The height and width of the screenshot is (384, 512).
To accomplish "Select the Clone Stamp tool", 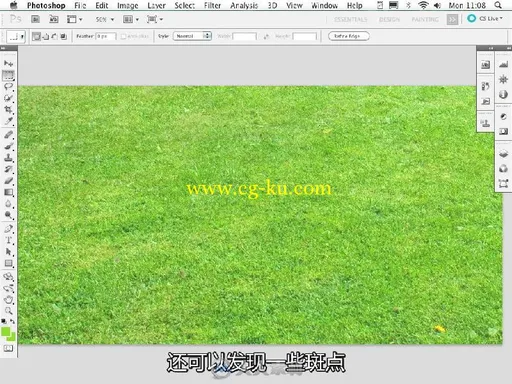I will pos(8,157).
